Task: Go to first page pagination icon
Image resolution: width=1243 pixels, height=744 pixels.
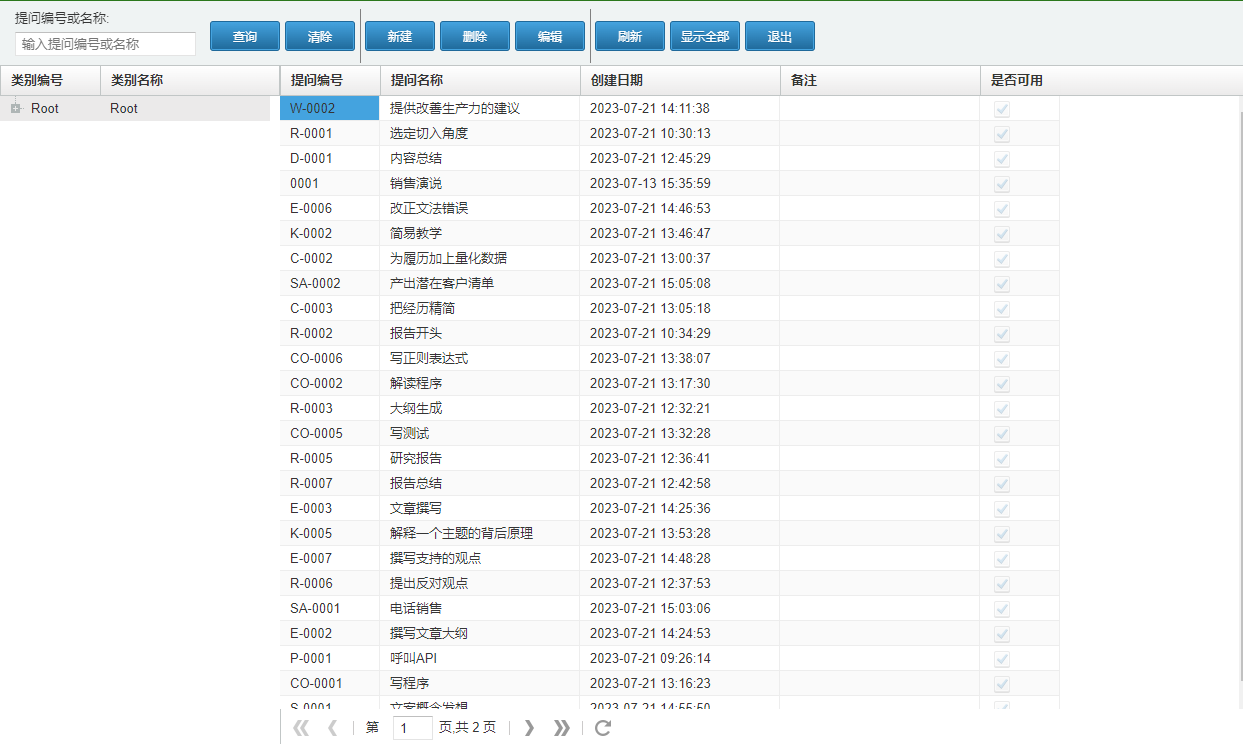Action: click(301, 728)
